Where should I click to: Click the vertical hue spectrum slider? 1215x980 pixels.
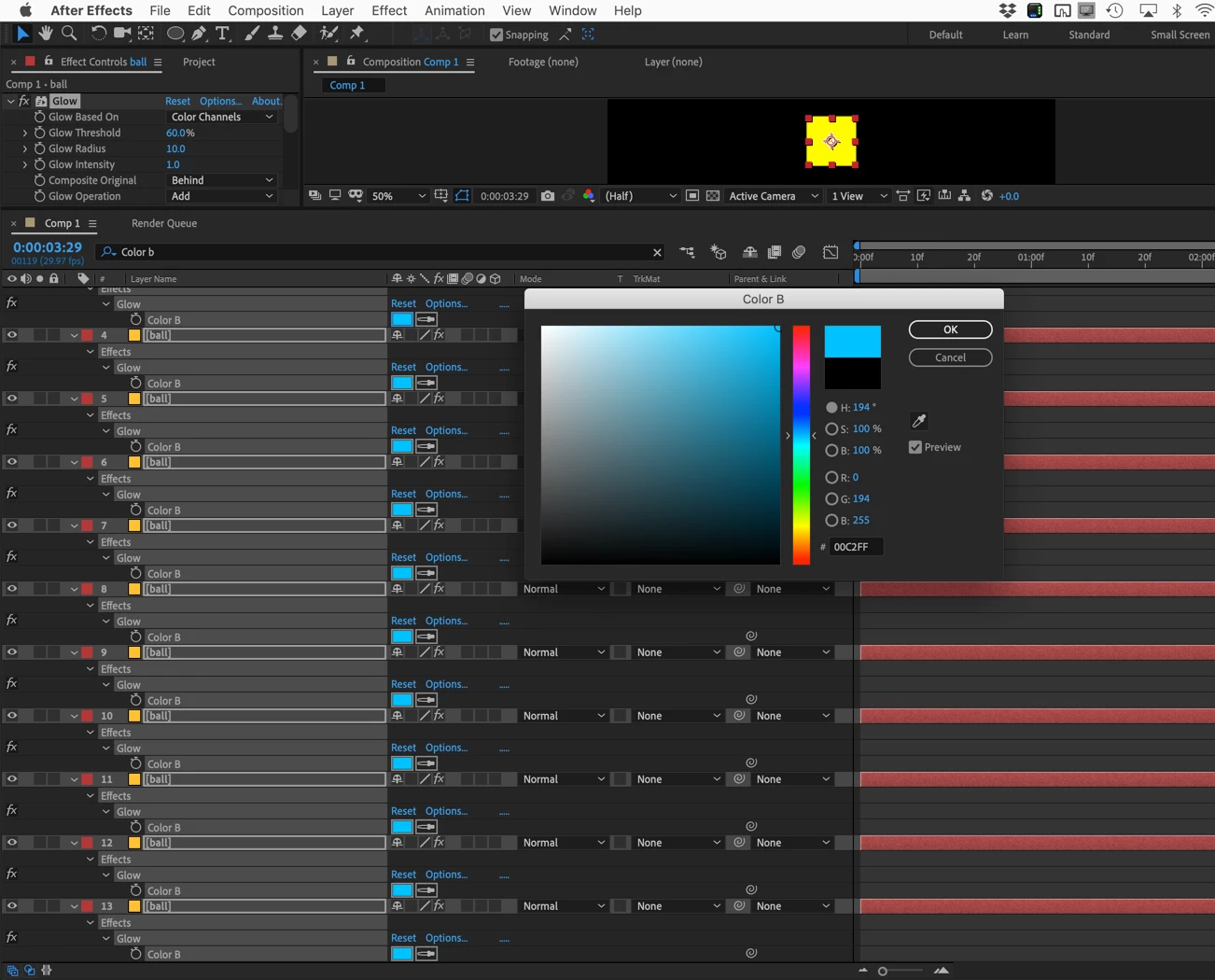pyautogui.click(x=802, y=445)
